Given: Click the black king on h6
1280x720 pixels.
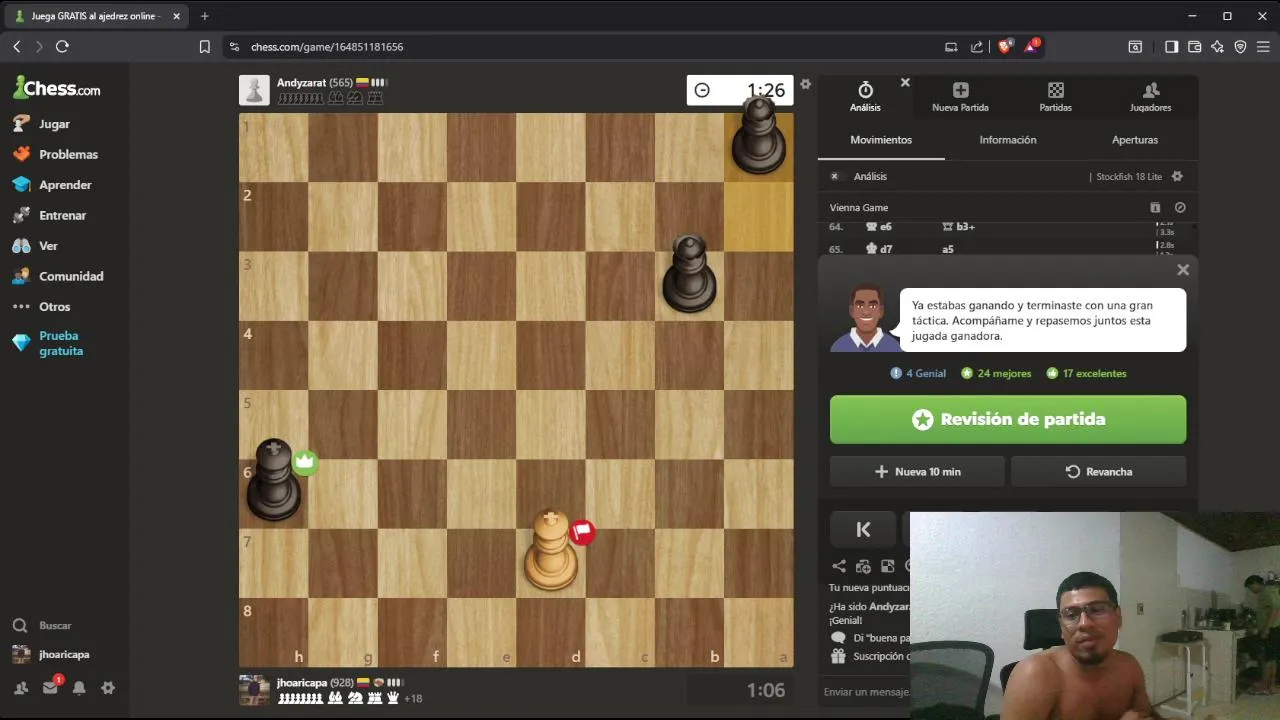Looking at the screenshot, I should (273, 481).
